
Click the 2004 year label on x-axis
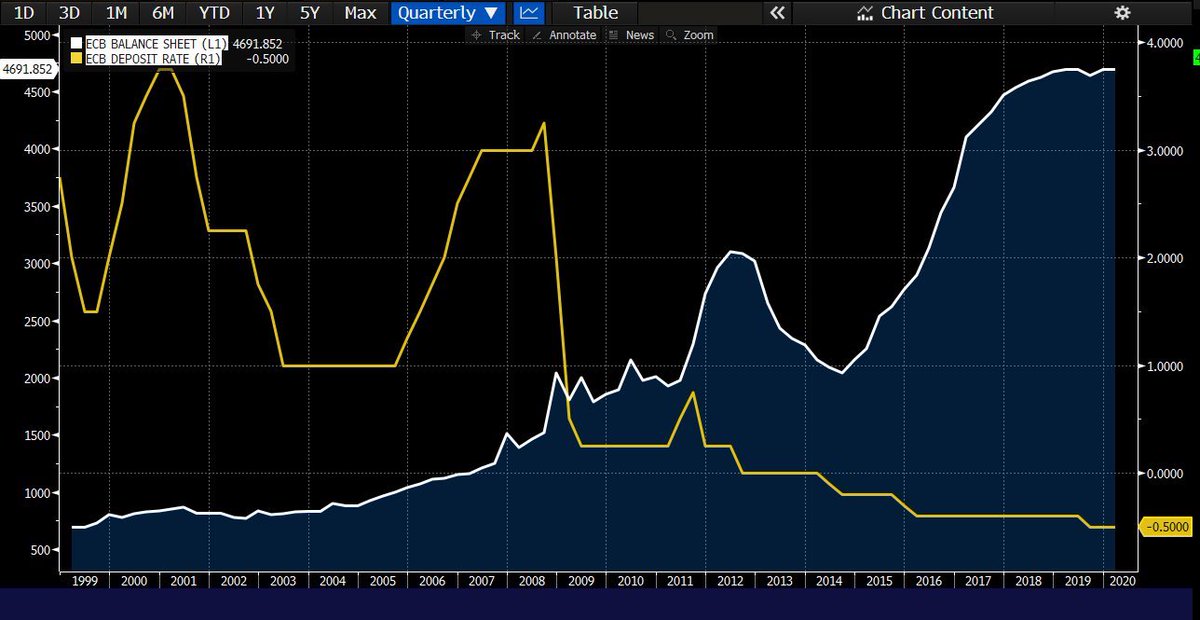331,580
